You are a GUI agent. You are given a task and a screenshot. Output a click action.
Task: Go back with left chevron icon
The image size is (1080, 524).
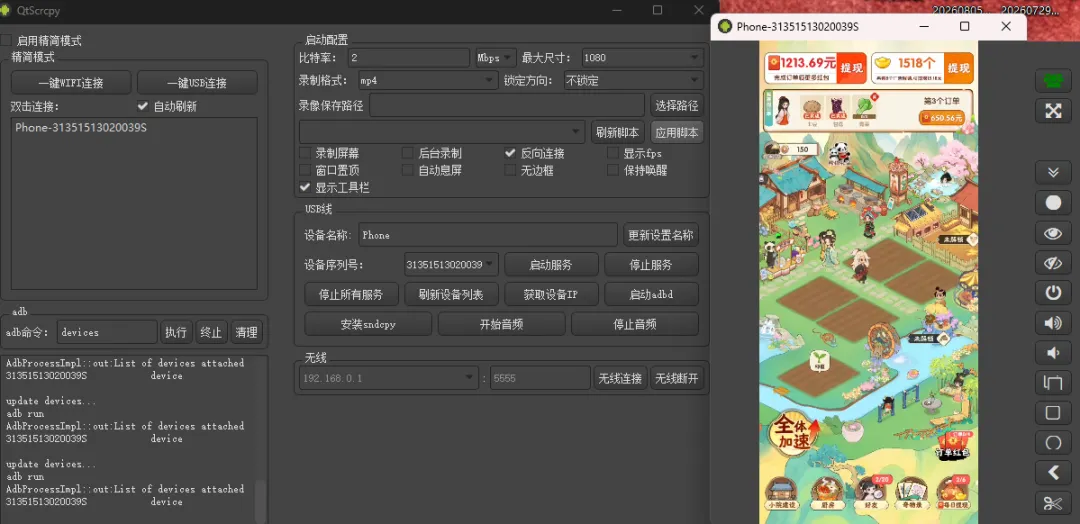tap(1052, 473)
